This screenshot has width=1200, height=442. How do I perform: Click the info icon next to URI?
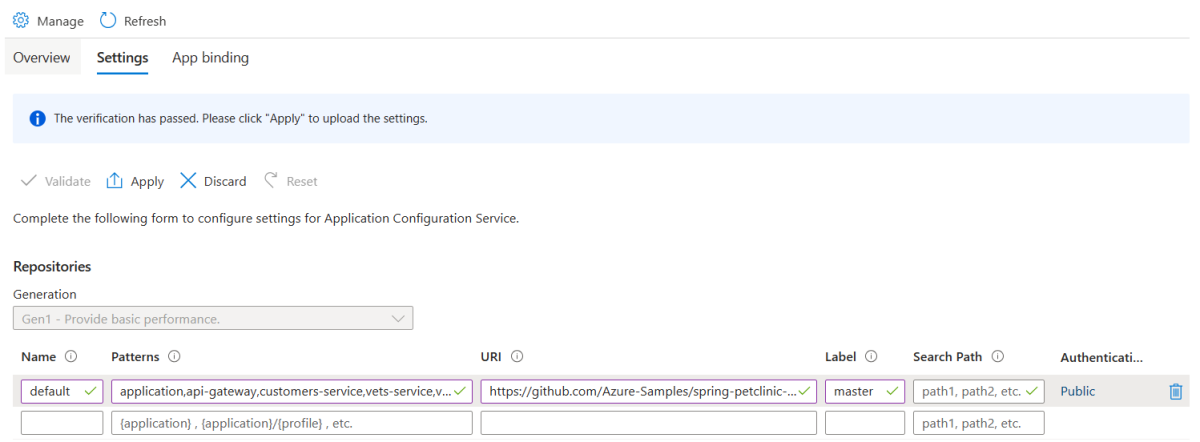coord(517,357)
